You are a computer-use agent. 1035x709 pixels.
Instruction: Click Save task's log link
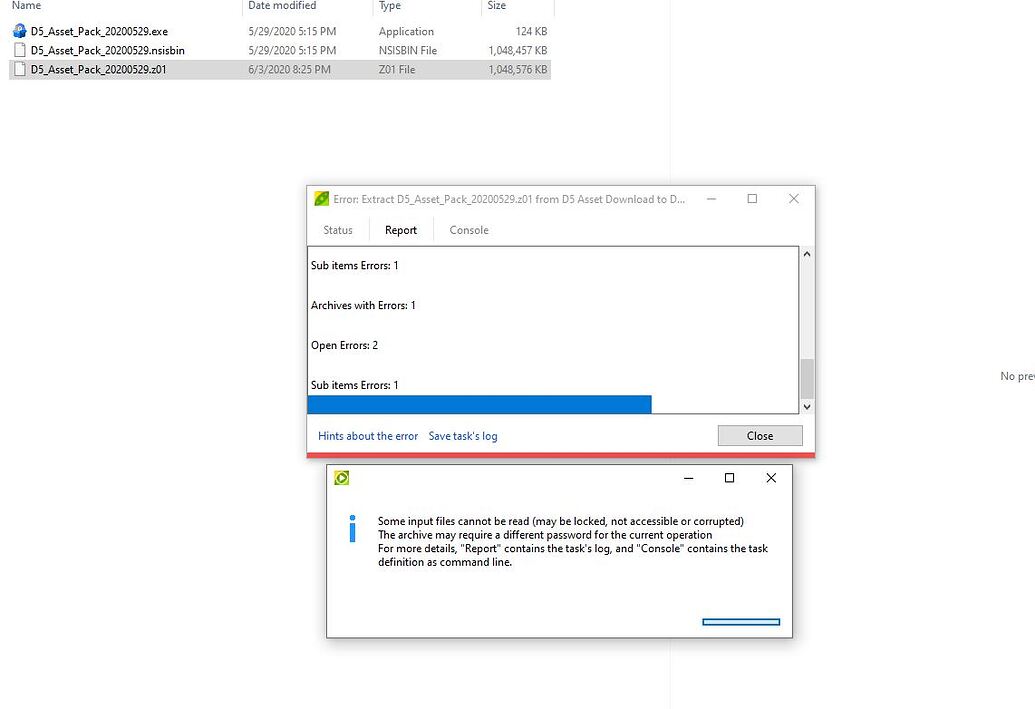point(463,436)
